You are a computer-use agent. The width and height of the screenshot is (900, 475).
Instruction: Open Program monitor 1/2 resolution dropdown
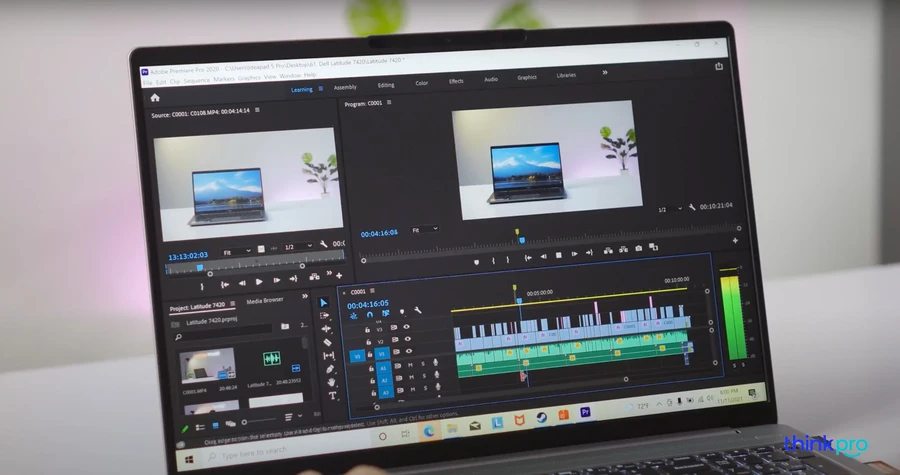670,209
